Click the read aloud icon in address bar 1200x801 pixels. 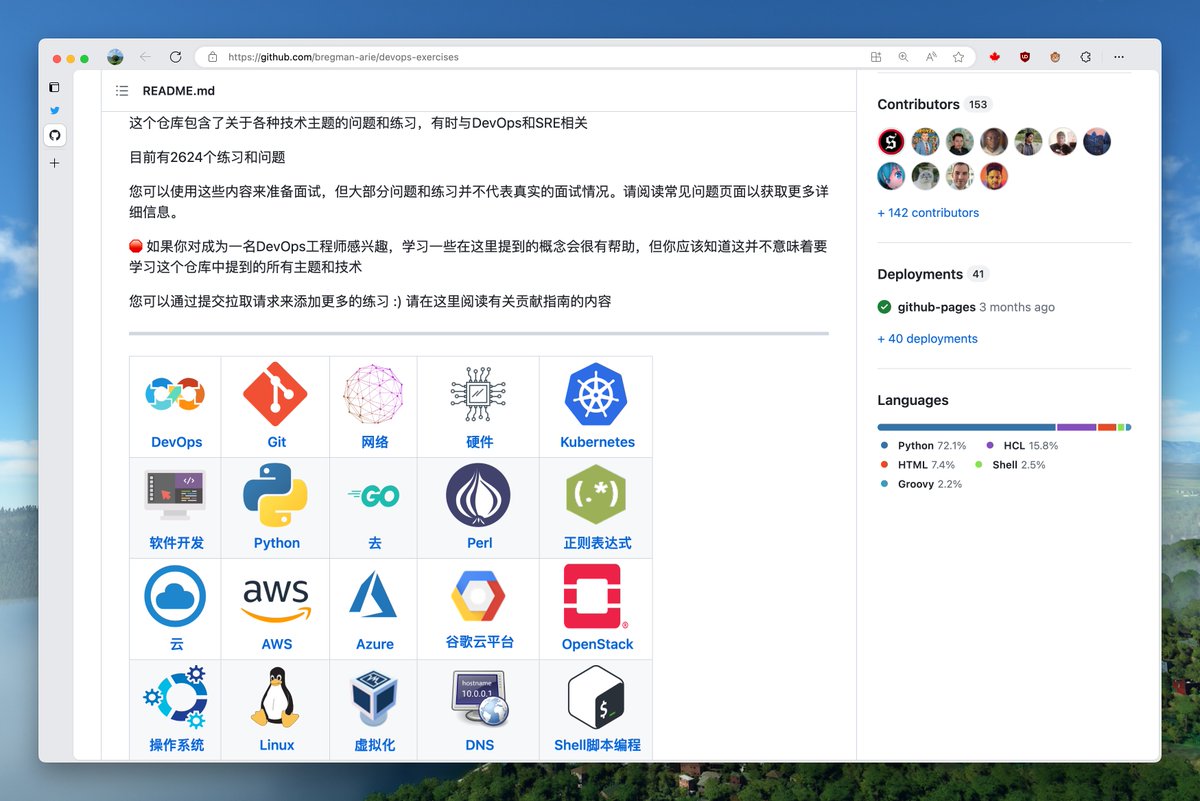point(931,57)
